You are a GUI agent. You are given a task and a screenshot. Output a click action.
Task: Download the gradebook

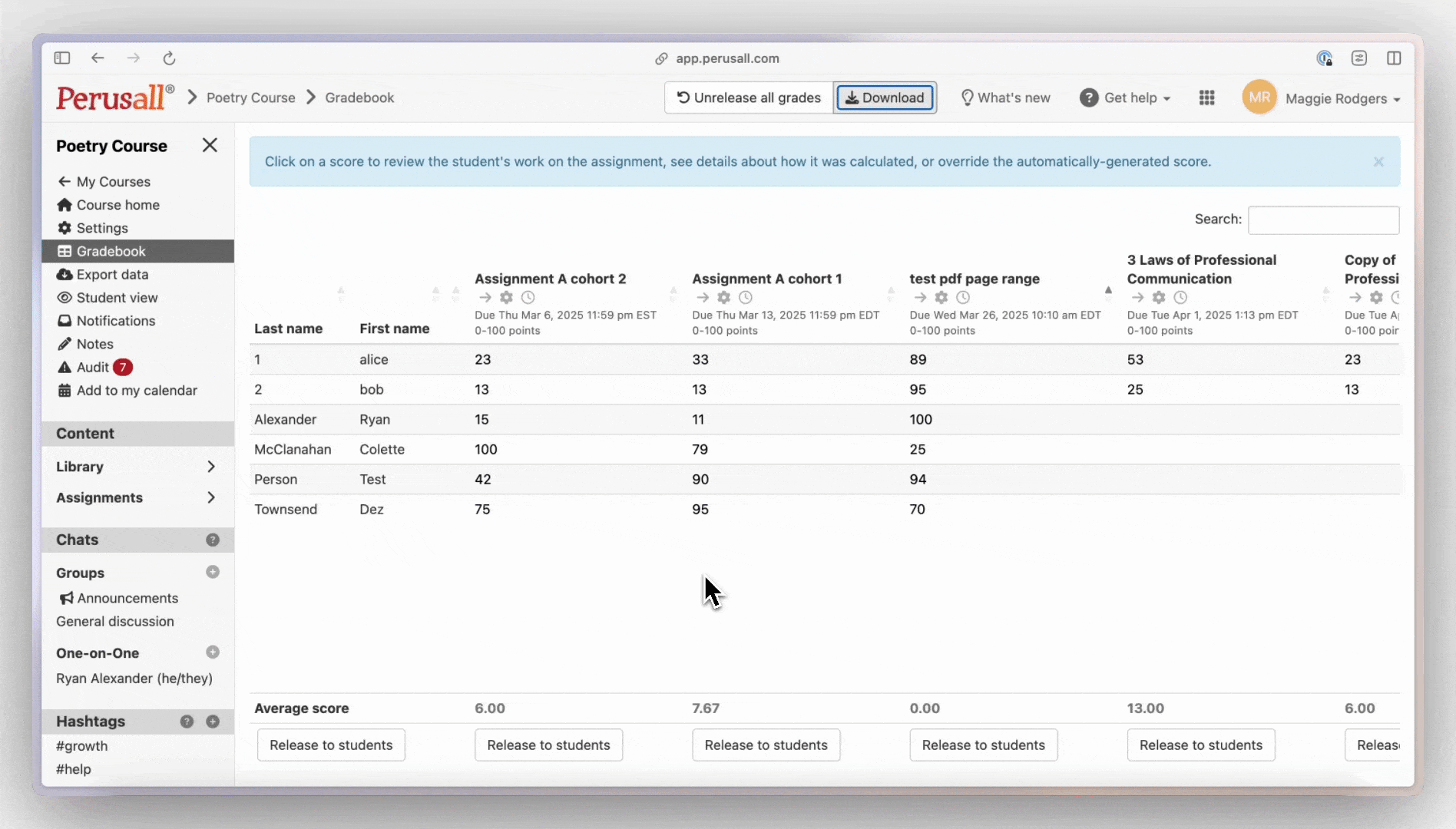[885, 97]
